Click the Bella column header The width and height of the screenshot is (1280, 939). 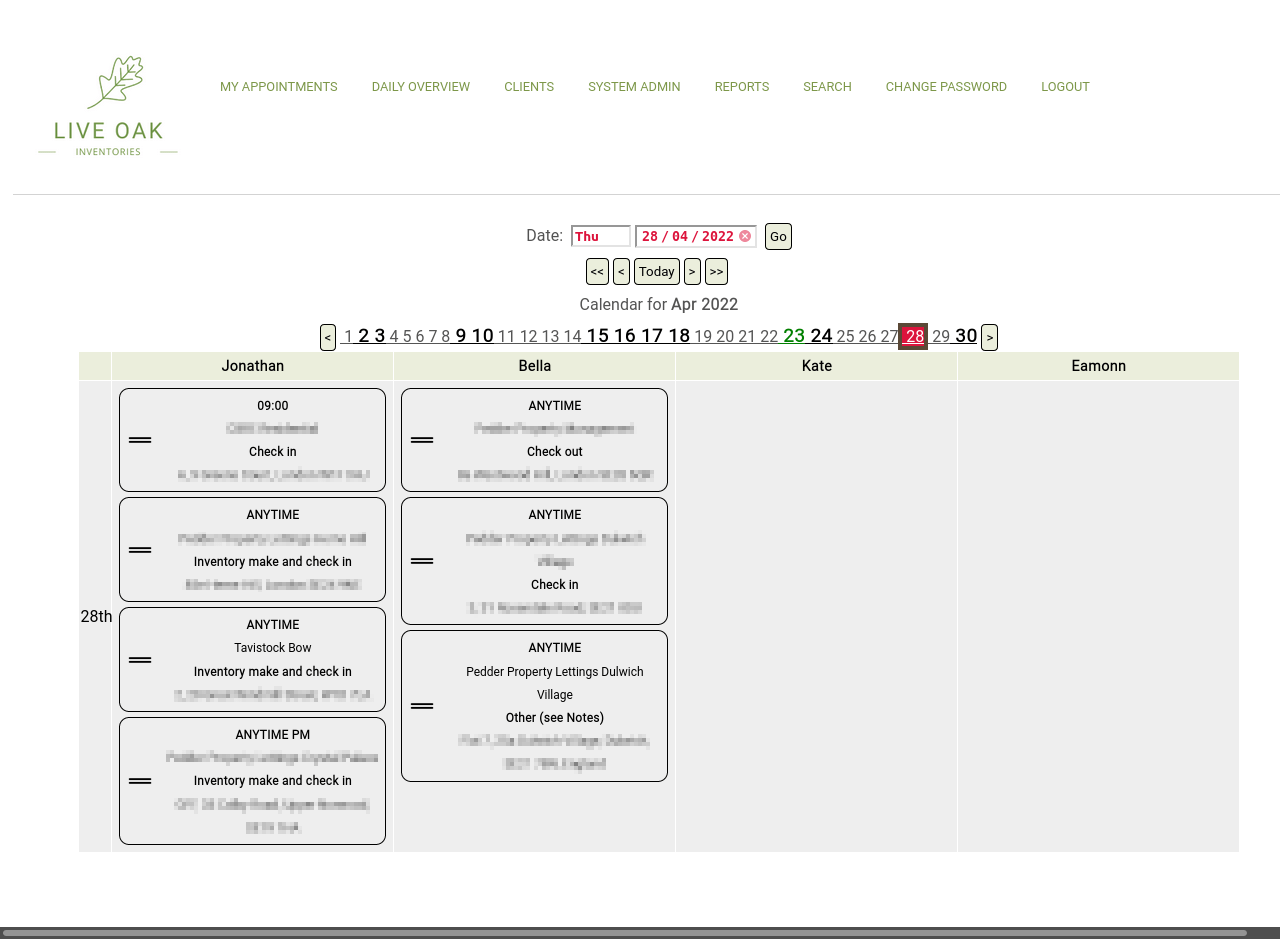pos(535,366)
